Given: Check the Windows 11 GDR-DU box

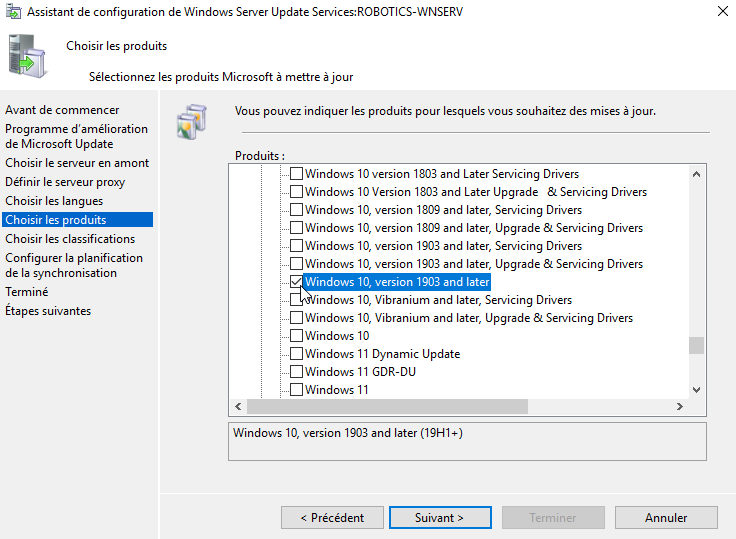Looking at the screenshot, I should [x=296, y=372].
